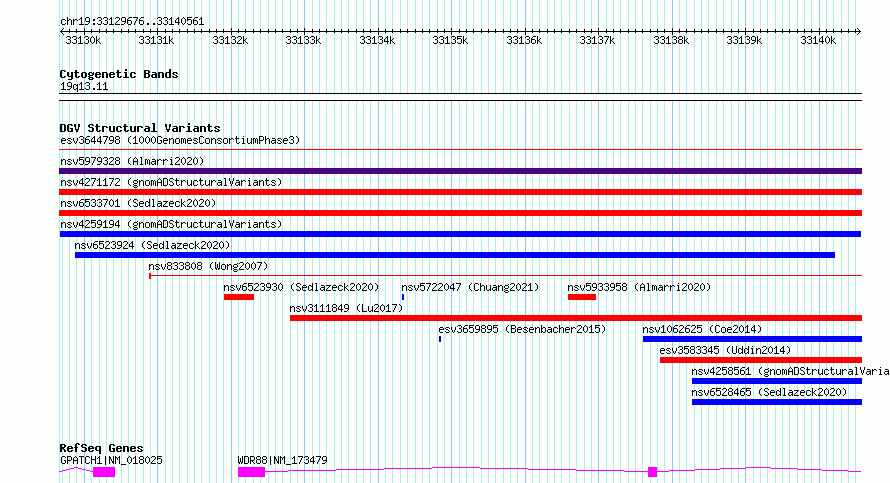890x483 pixels.
Task: Click the Cytogenetic Bands track title
Action: (x=119, y=74)
